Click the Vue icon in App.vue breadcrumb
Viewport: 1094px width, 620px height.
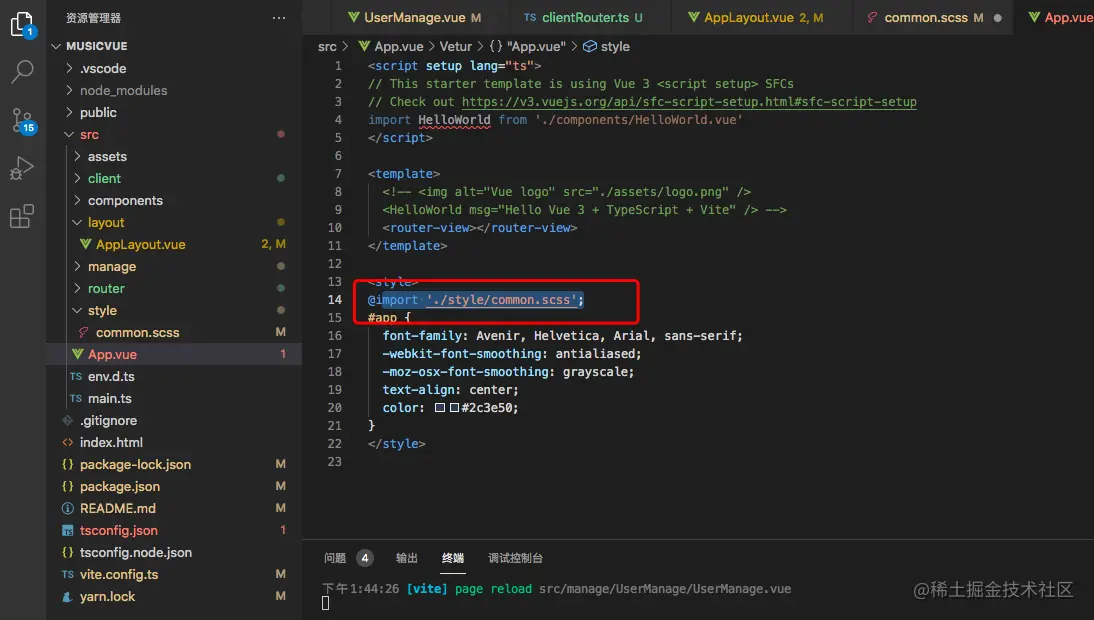[364, 47]
